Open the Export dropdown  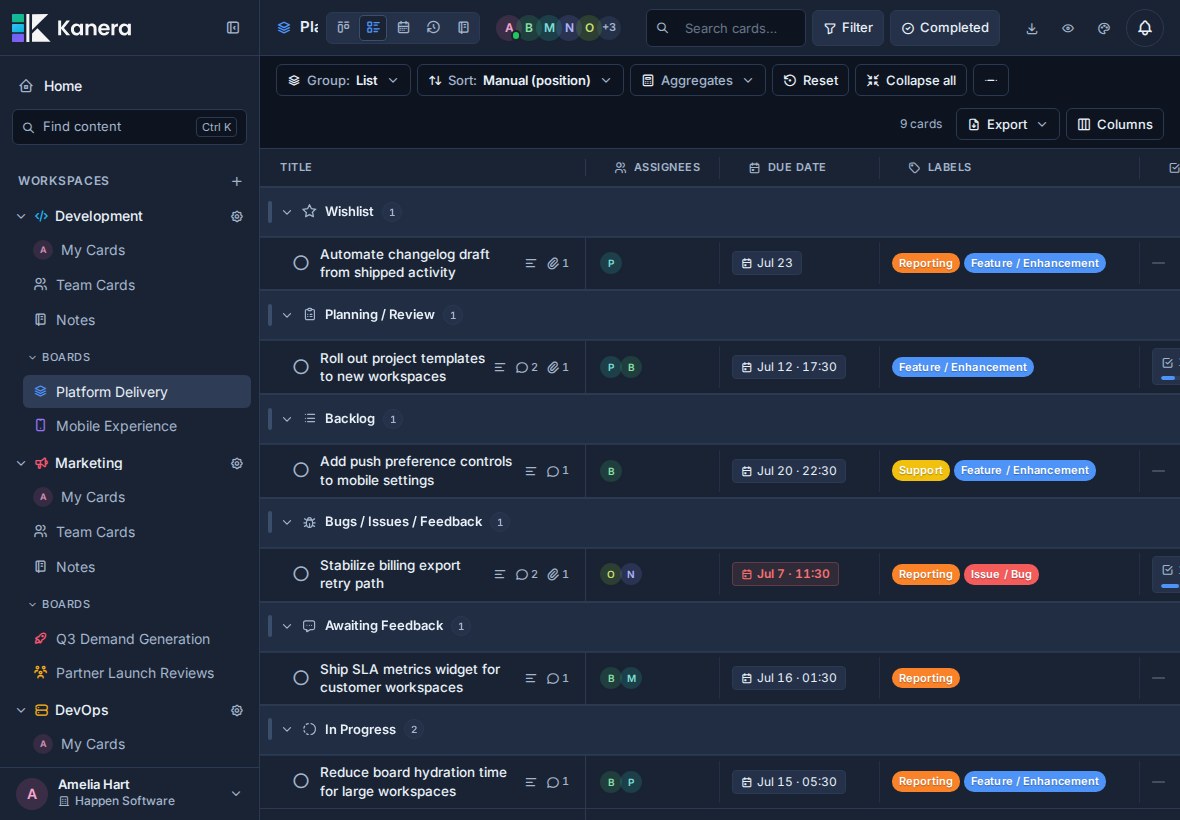(x=1008, y=124)
